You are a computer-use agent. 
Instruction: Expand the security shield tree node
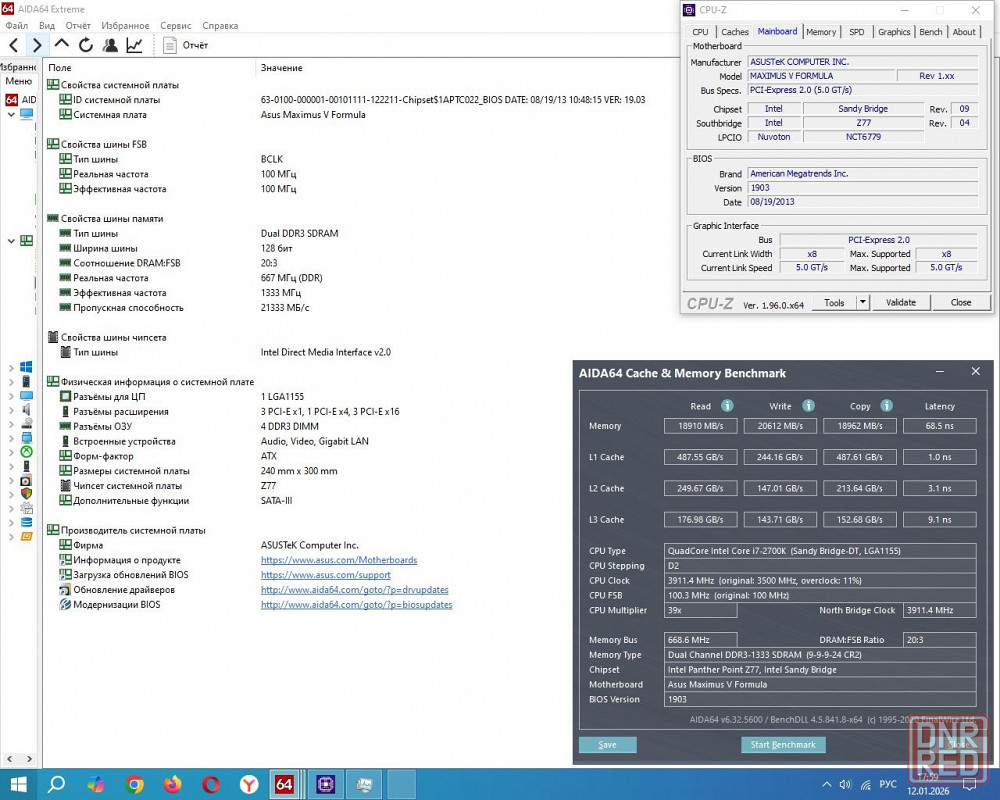pyautogui.click(x=11, y=493)
